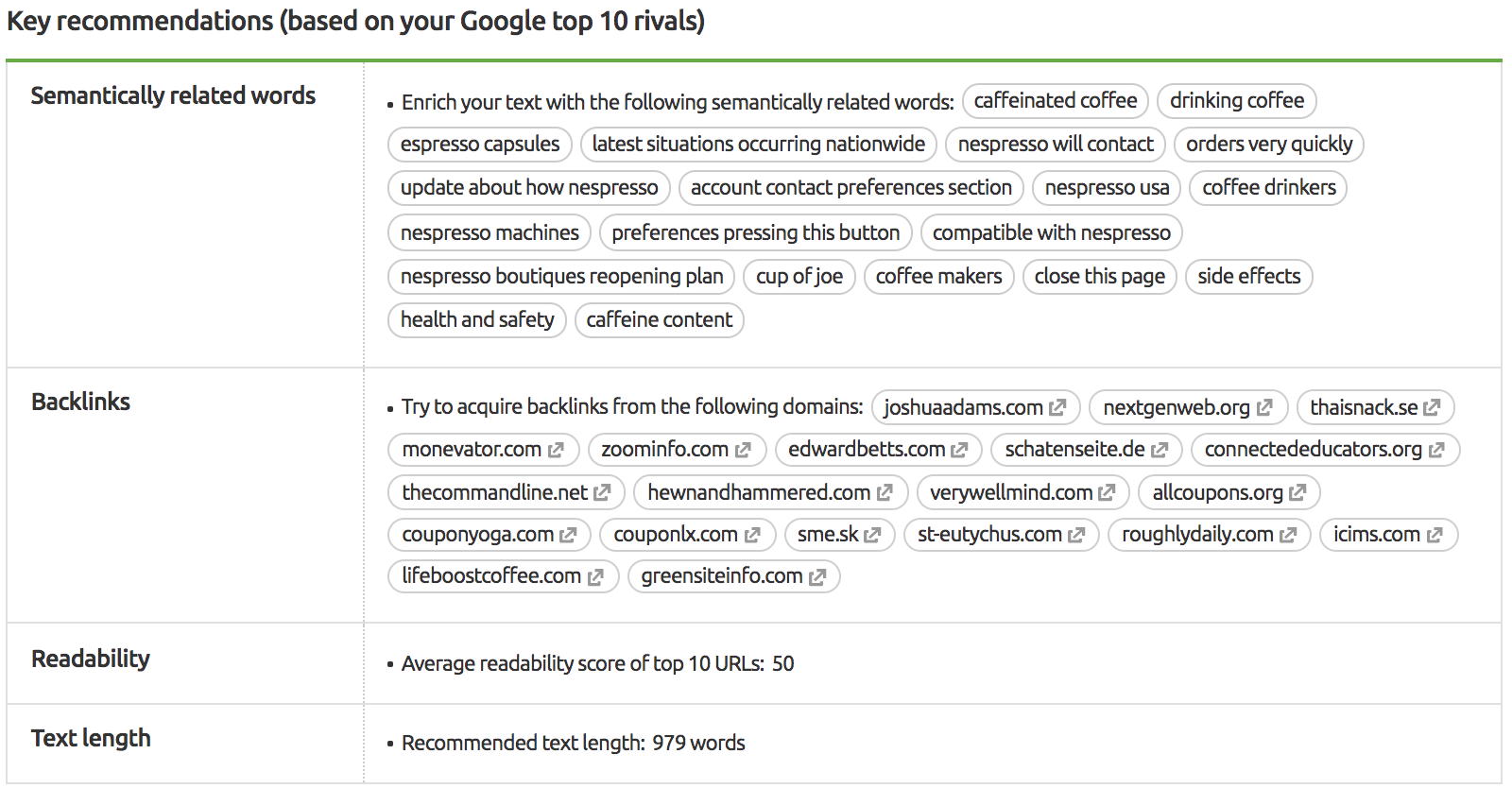Click external link icon beside nextgenweb.org
This screenshot has width=1512, height=788.
(1264, 407)
